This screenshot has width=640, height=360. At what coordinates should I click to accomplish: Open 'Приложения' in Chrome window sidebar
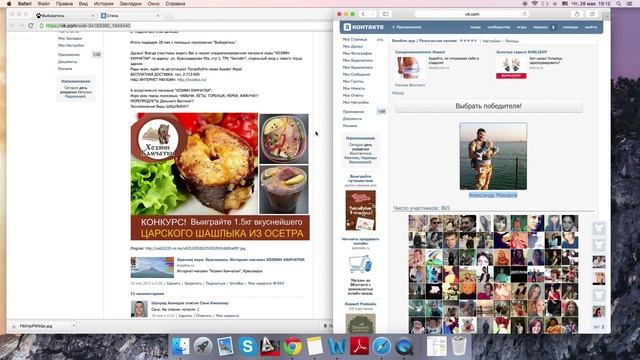click(69, 54)
